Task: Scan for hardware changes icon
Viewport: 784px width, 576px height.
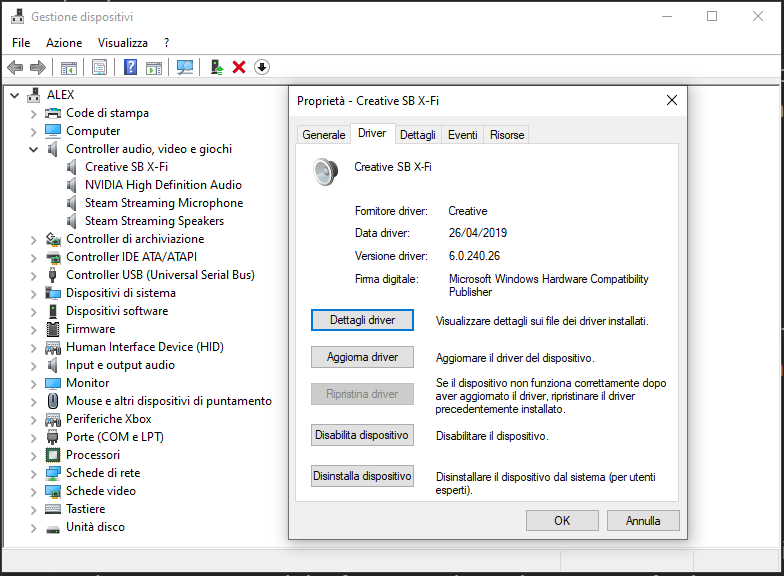Action: (x=185, y=67)
